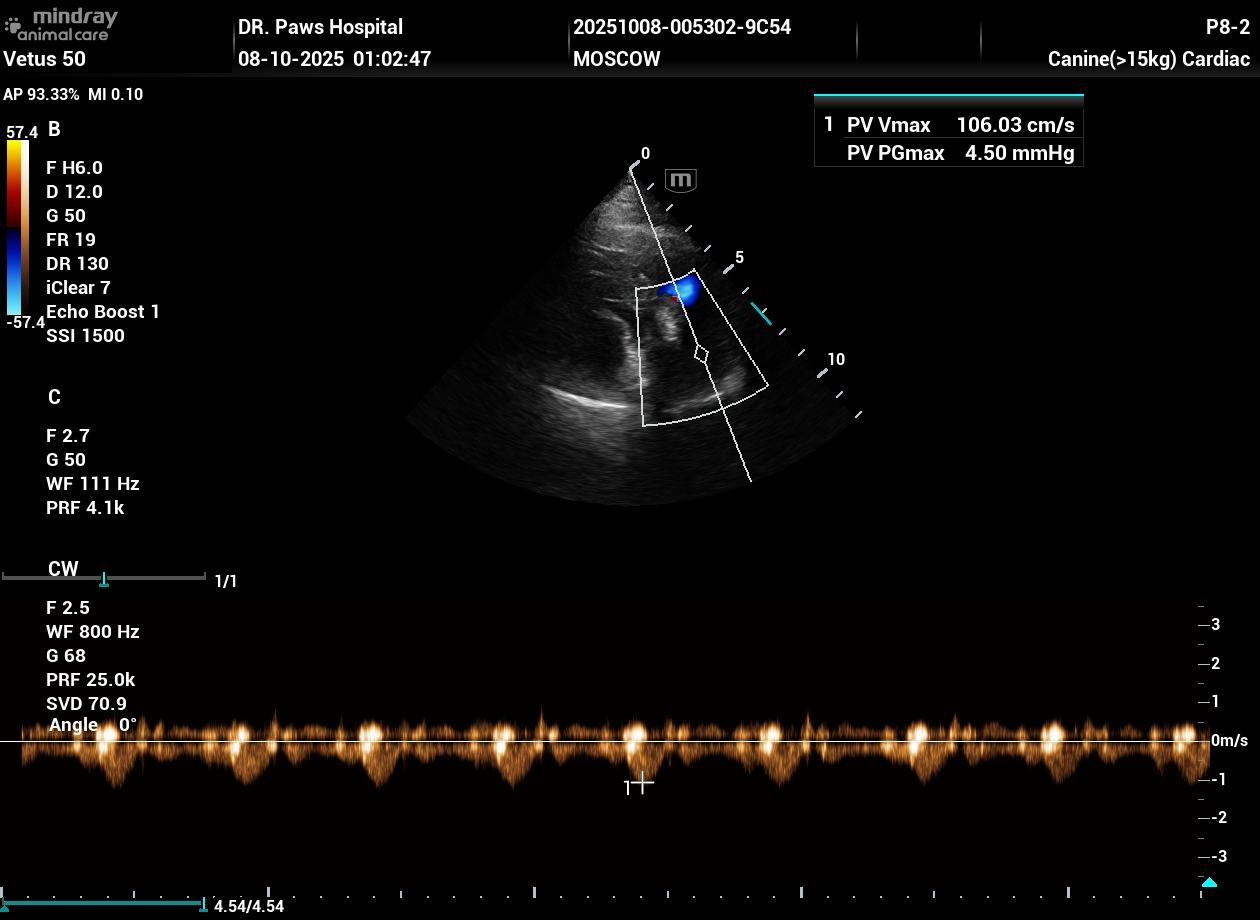Select the CW gate diamond marker

pos(702,354)
